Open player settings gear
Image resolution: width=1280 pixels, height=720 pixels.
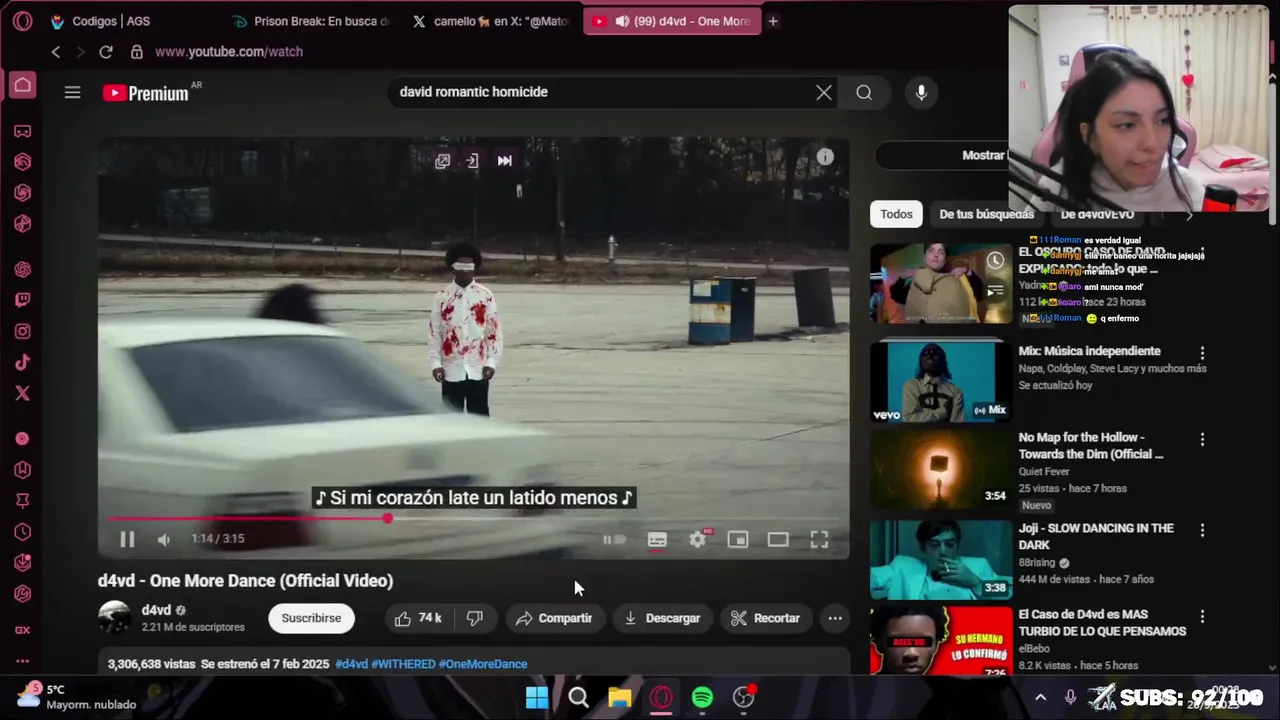698,539
